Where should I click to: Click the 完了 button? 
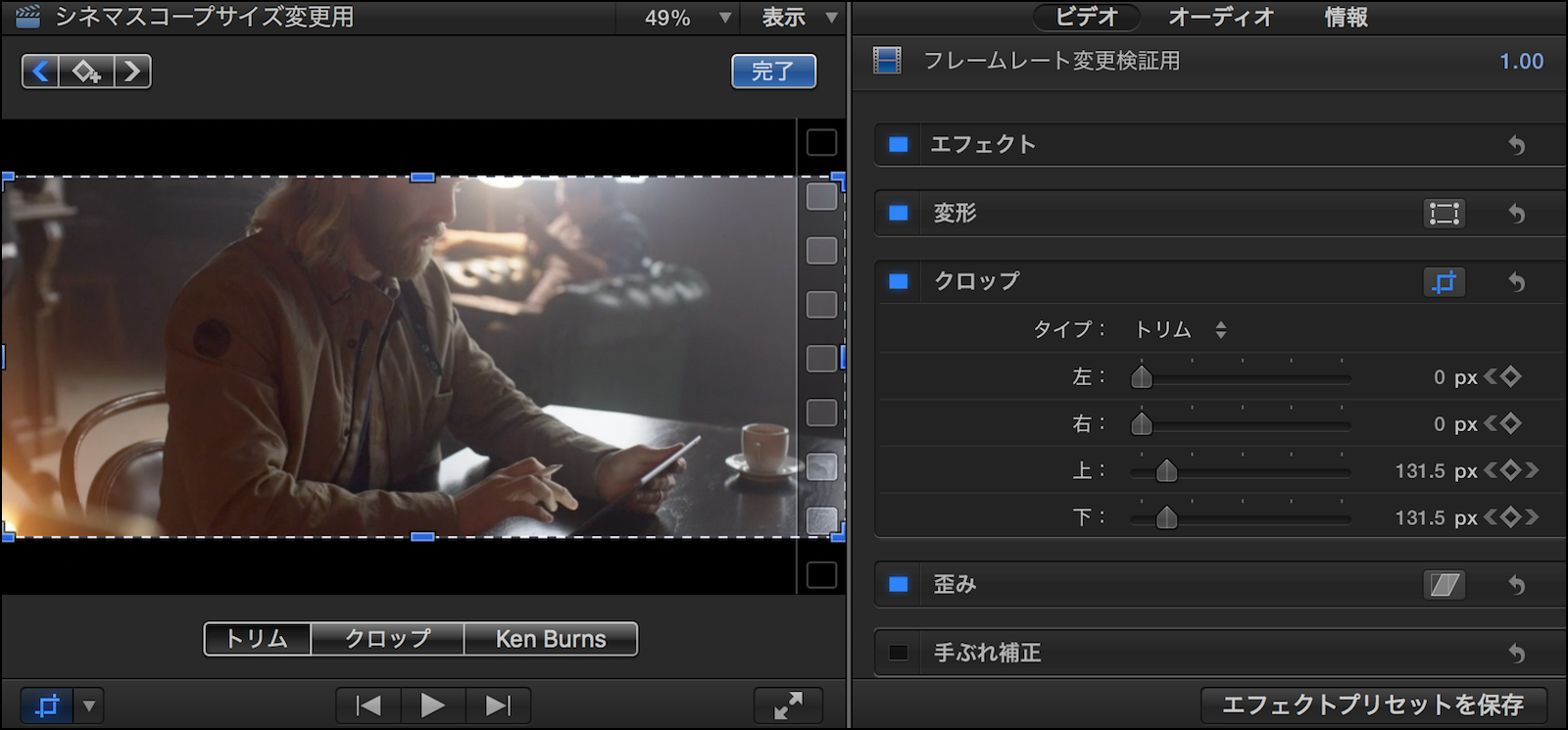click(x=773, y=72)
